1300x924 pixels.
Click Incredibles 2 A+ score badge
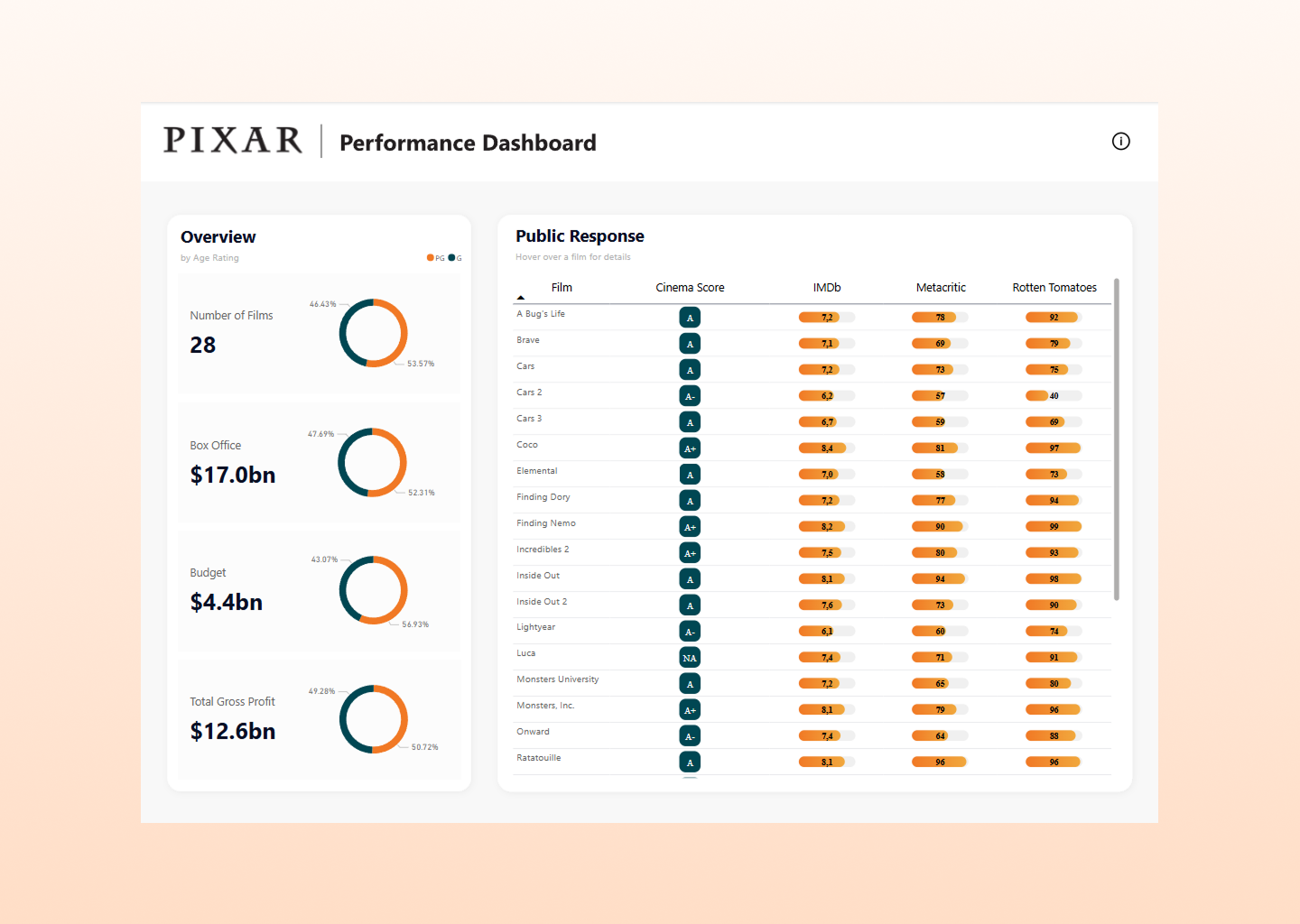point(690,553)
